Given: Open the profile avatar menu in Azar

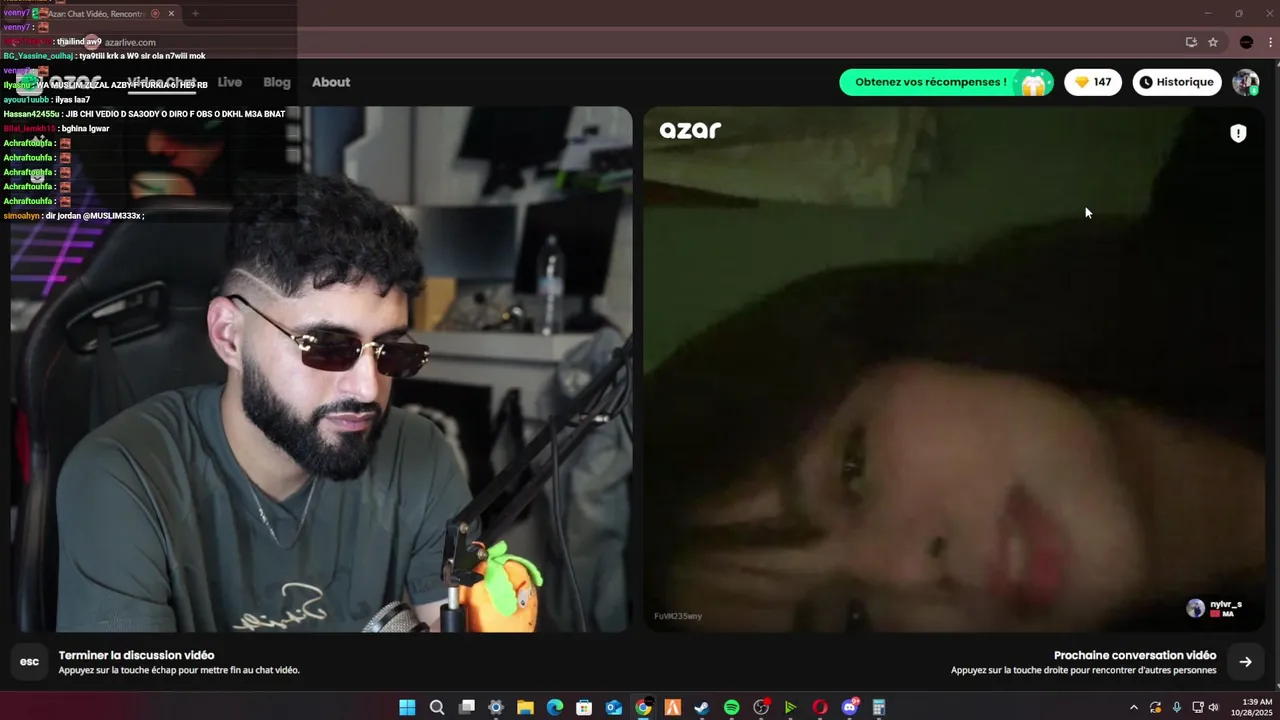Looking at the screenshot, I should [1245, 82].
